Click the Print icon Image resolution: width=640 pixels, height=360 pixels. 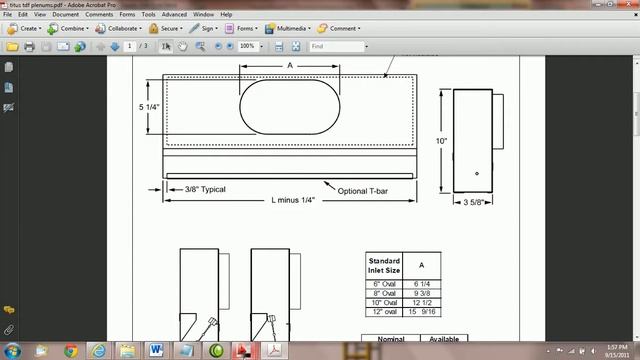29,47
